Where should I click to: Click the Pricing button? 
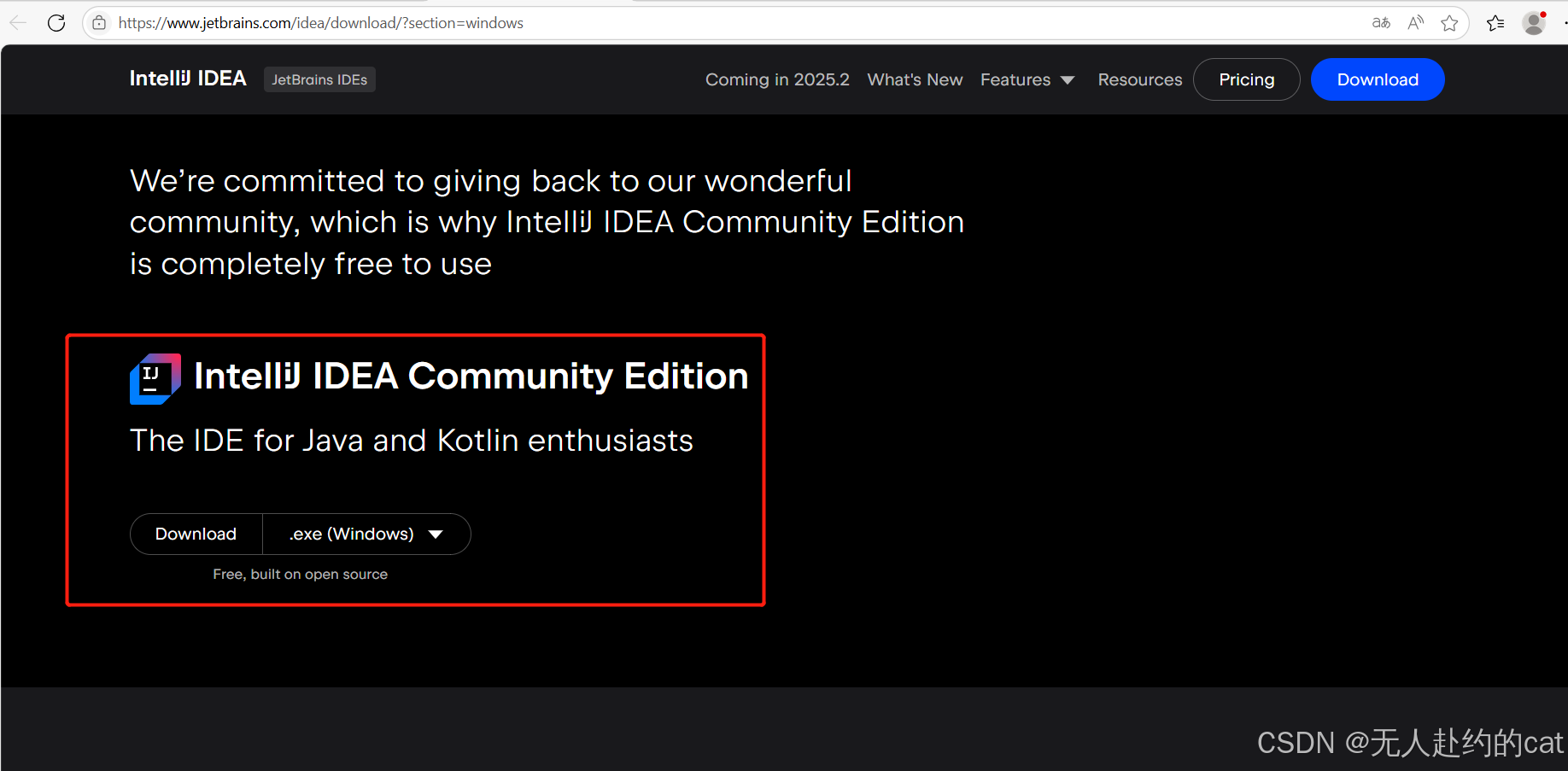coord(1246,79)
